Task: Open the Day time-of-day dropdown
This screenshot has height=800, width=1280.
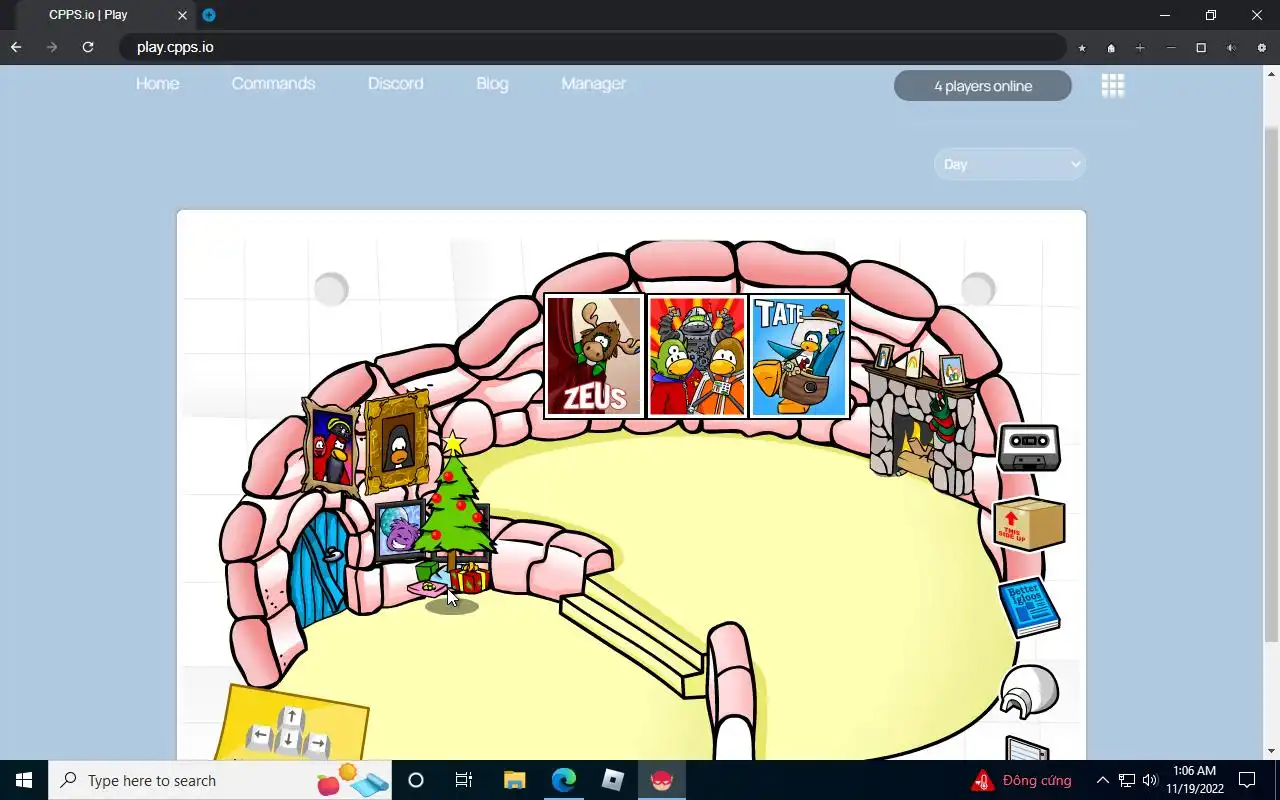Action: [x=1010, y=164]
